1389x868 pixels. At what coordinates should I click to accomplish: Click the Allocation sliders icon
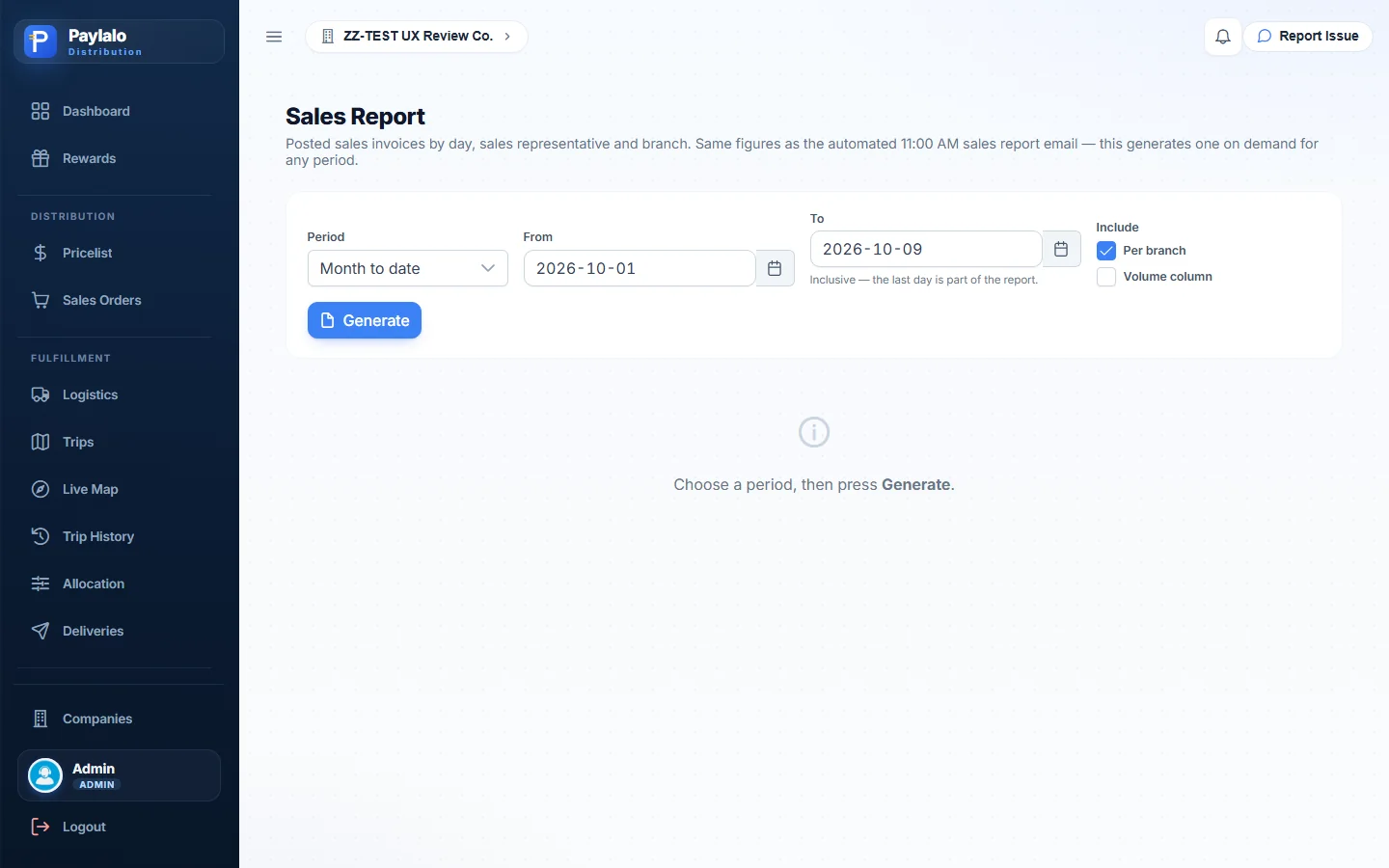(41, 583)
